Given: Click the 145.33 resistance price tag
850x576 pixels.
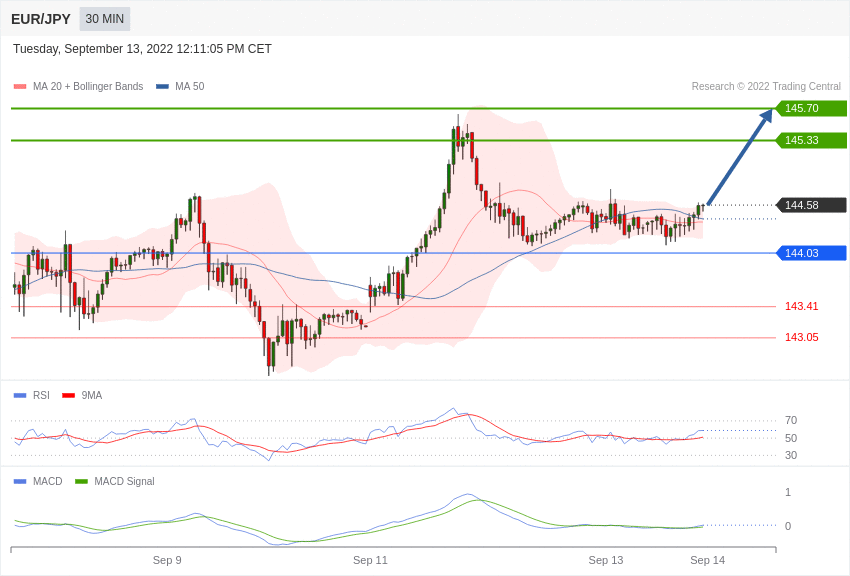Looking at the screenshot, I should coord(811,140).
